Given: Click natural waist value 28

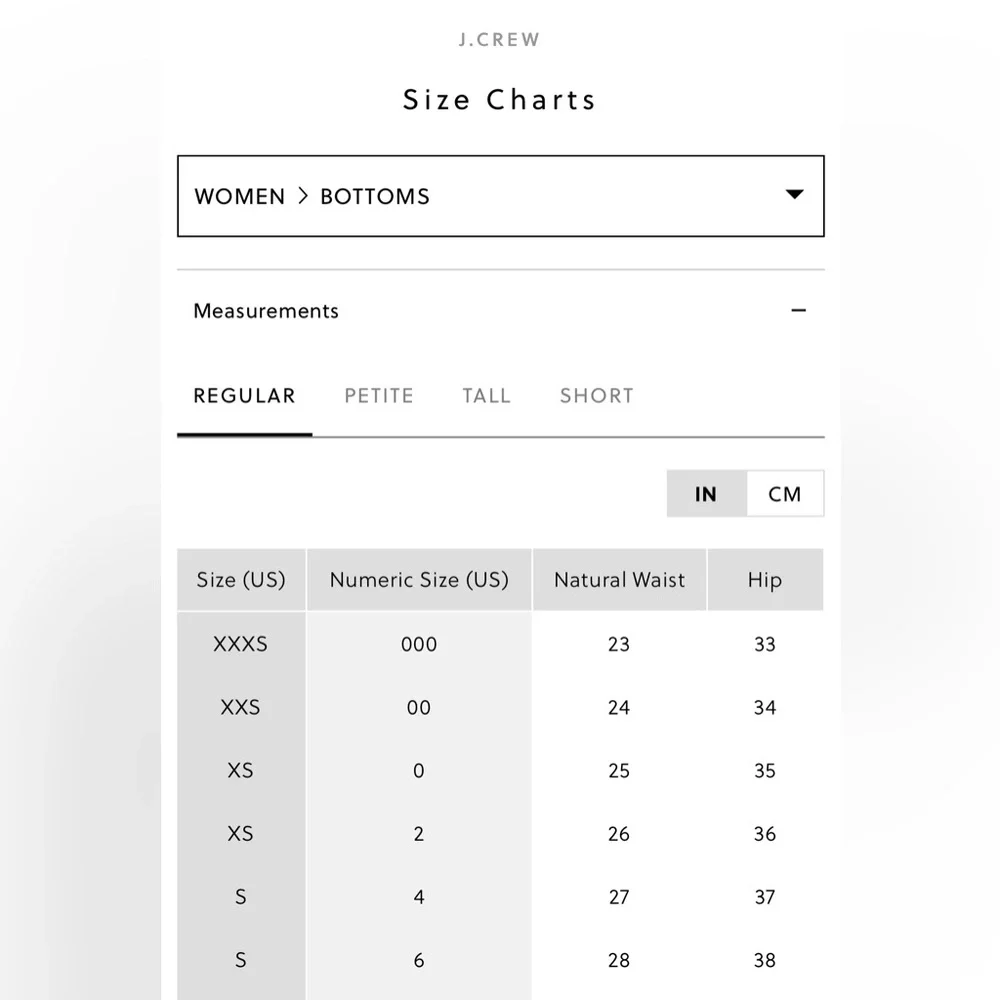Looking at the screenshot, I should click(619, 960).
